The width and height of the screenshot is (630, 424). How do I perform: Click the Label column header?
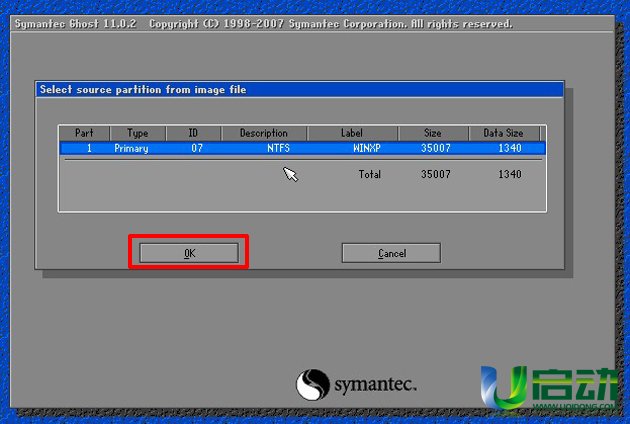point(352,133)
